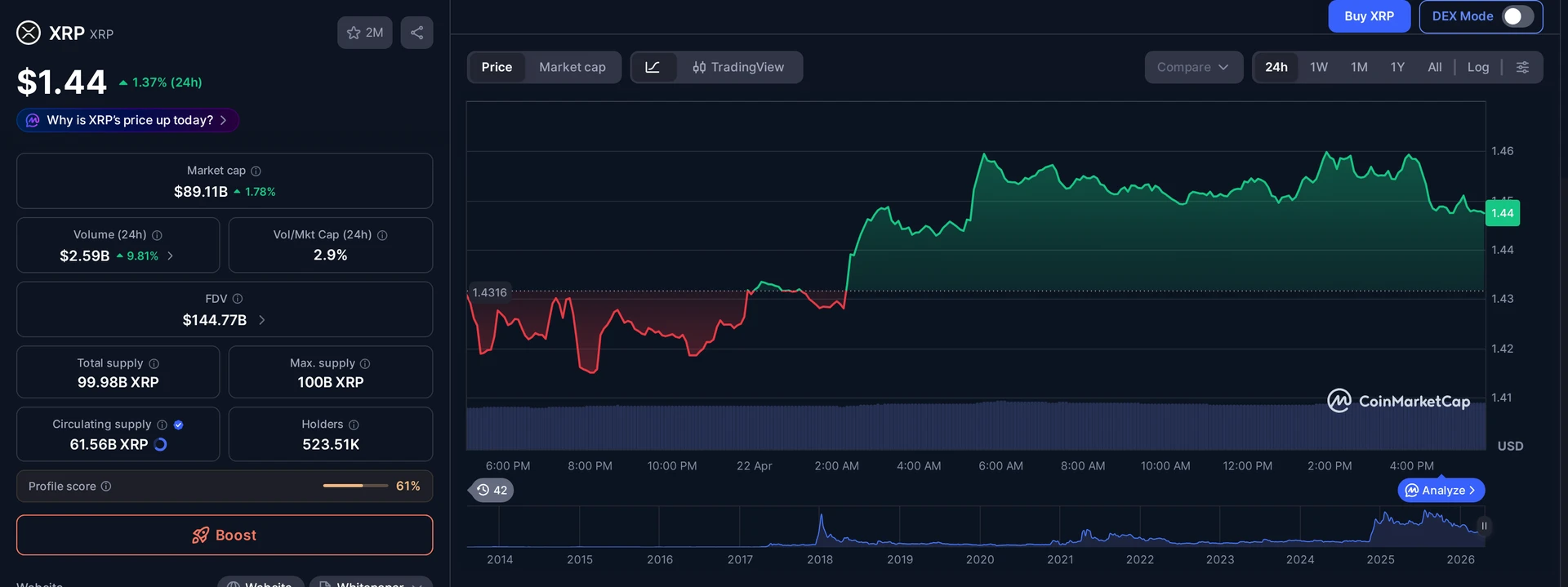Add XRP to watchlist via star button

pyautogui.click(x=365, y=33)
